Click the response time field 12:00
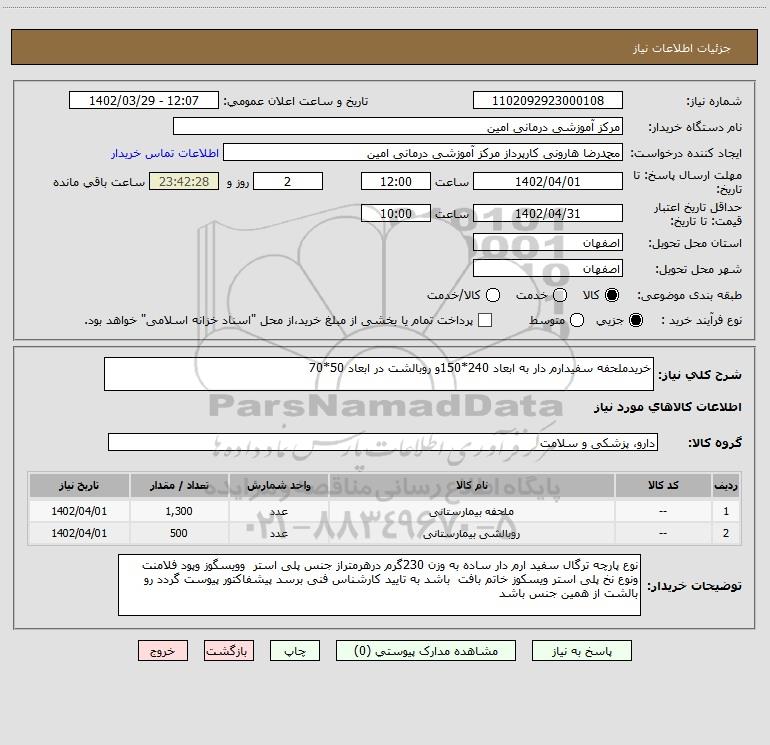 396,181
